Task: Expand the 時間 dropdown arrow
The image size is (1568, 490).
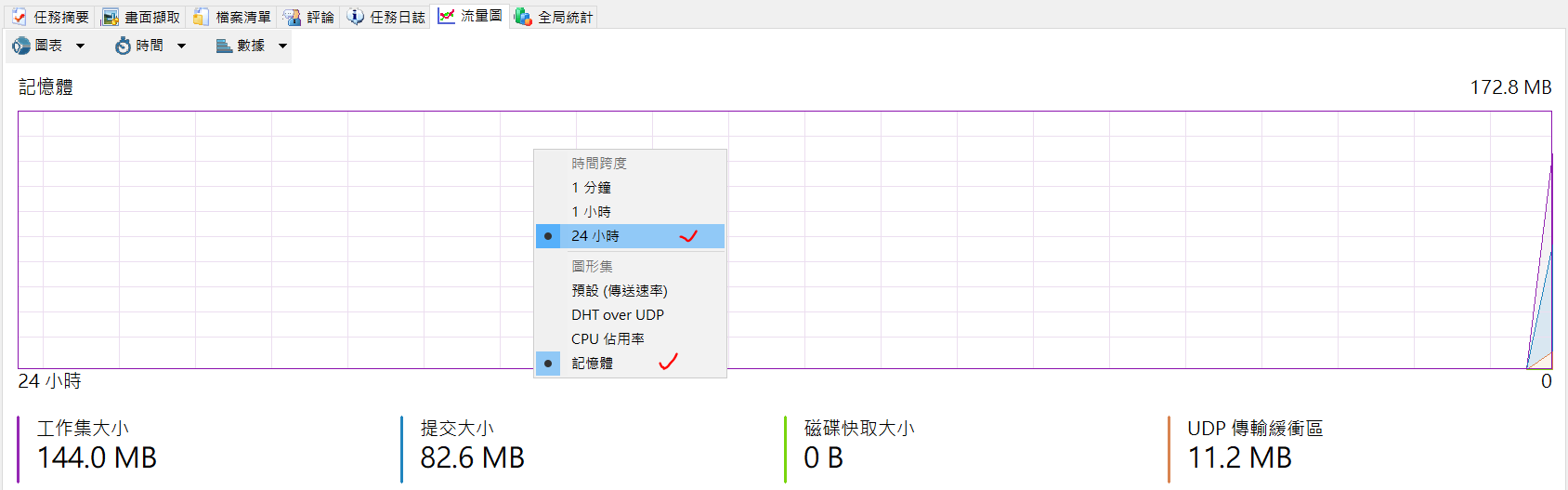Action: tap(181, 46)
